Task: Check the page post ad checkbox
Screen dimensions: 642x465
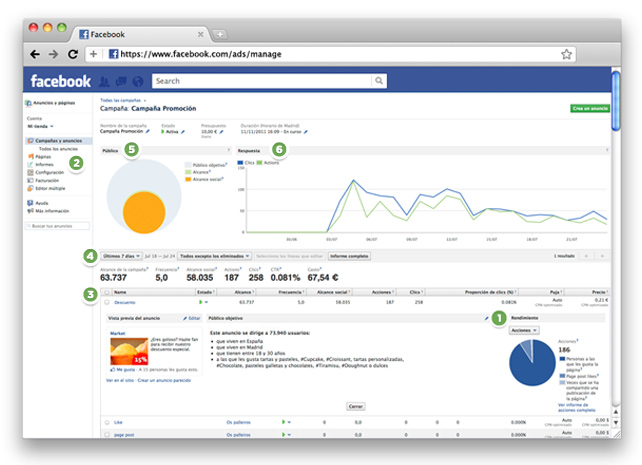Action: [x=107, y=435]
